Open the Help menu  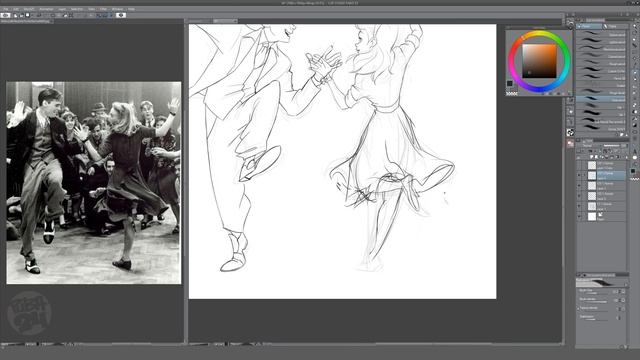point(131,9)
